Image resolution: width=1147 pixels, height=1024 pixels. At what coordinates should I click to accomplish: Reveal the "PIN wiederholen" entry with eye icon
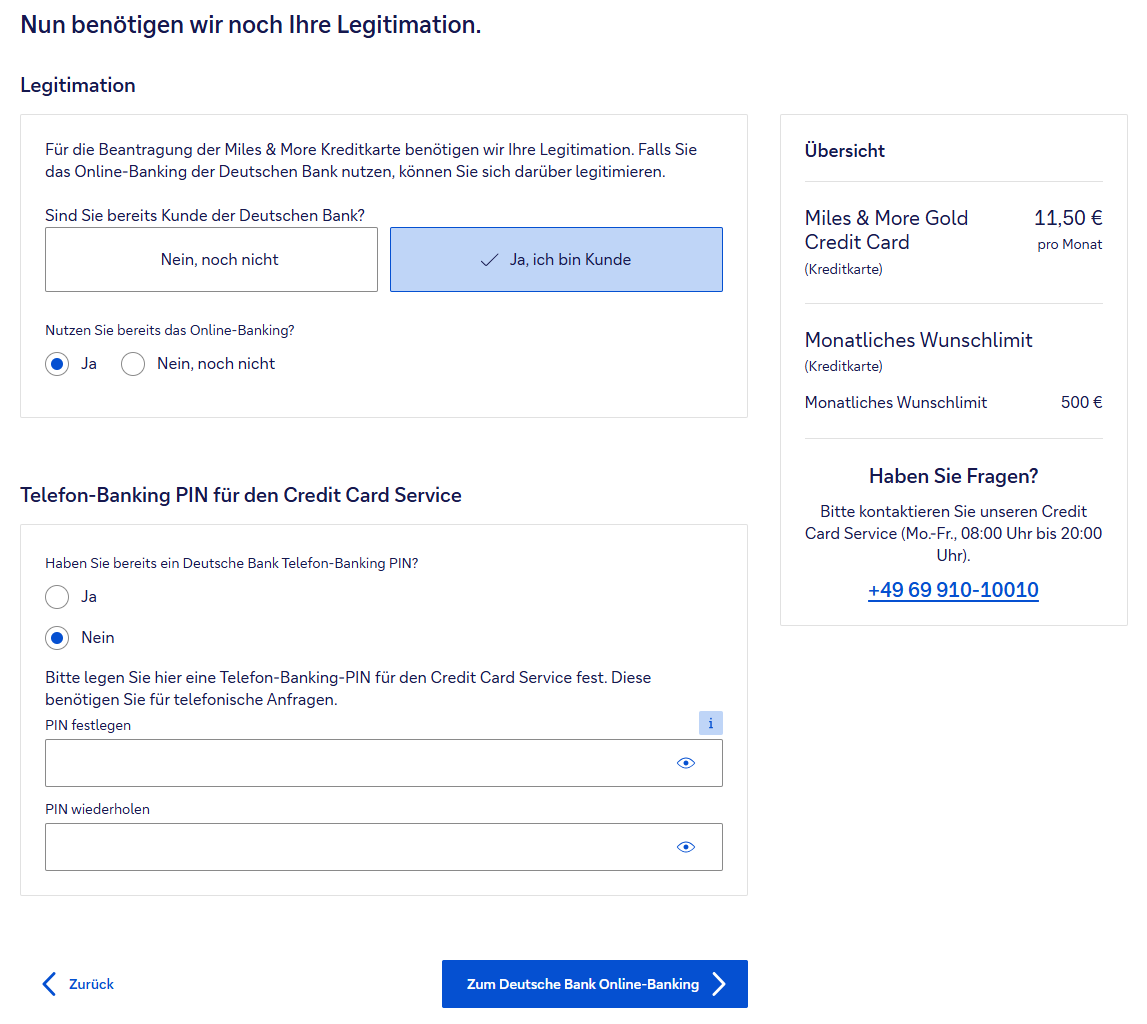[685, 847]
